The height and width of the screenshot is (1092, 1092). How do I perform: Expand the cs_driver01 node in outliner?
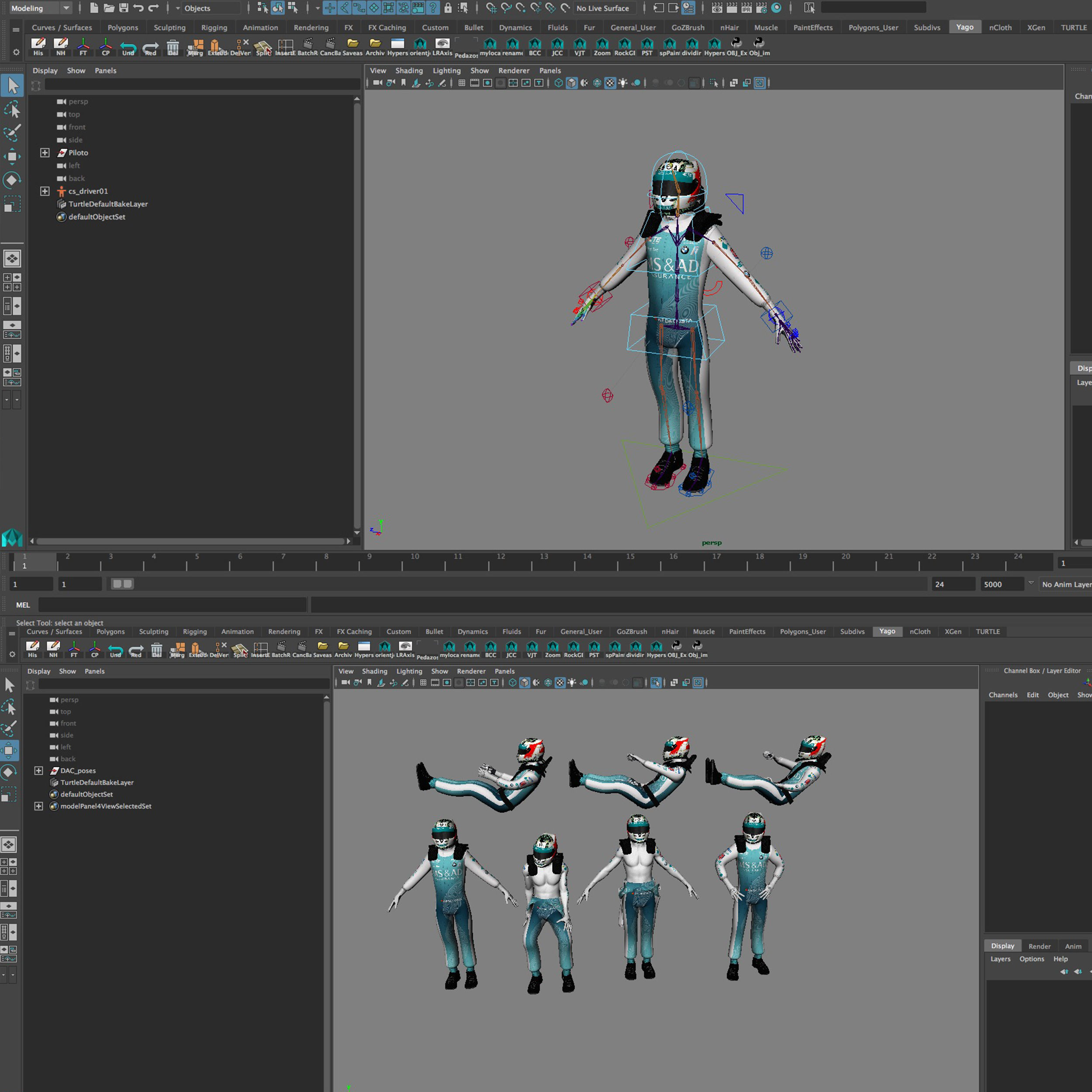tap(45, 191)
